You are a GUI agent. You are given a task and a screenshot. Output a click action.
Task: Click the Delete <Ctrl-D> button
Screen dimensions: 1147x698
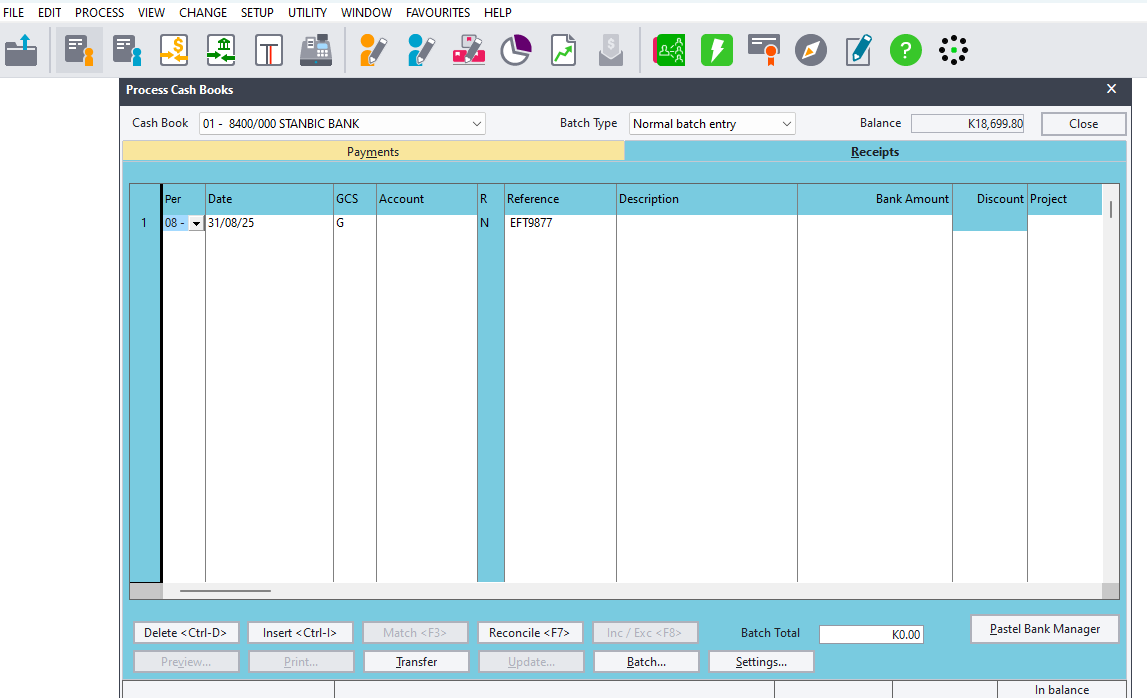[x=186, y=633]
